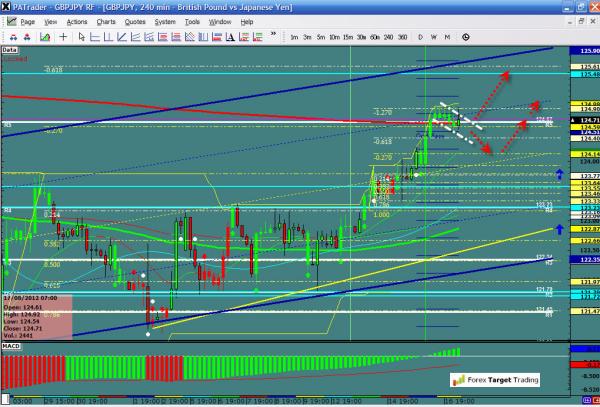
Task: Click the MACD indicator panel label
Action: click(x=11, y=345)
